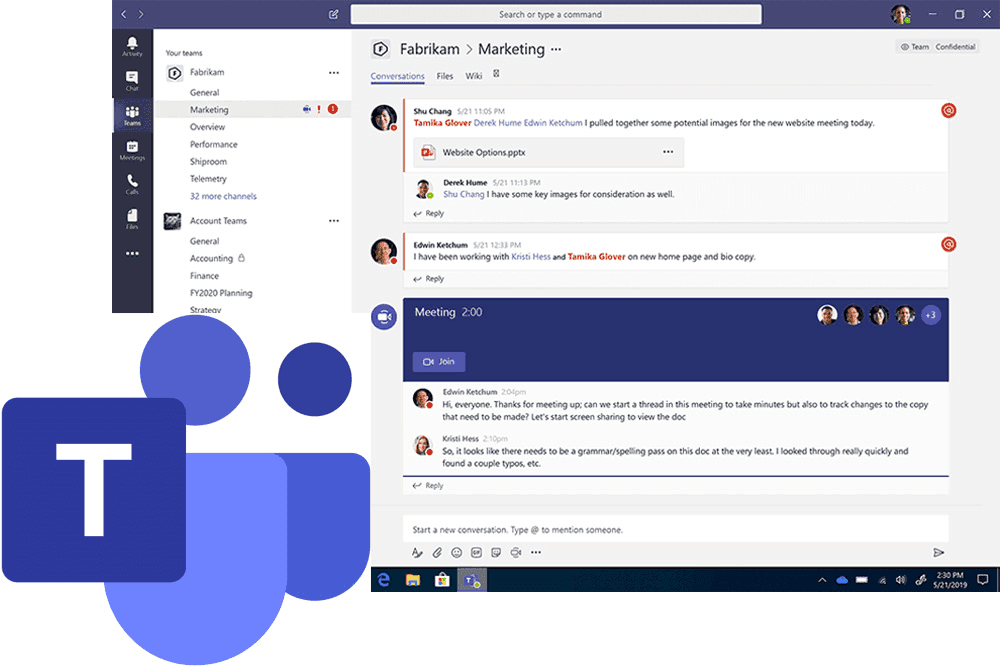Select the Performance channel
Image resolution: width=1000 pixels, height=667 pixels.
point(214,144)
